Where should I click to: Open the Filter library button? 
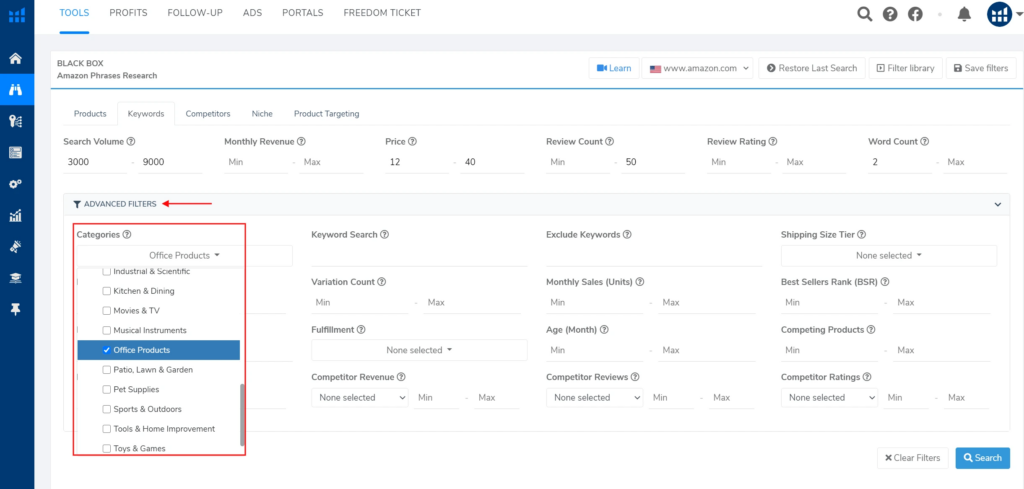pos(906,68)
